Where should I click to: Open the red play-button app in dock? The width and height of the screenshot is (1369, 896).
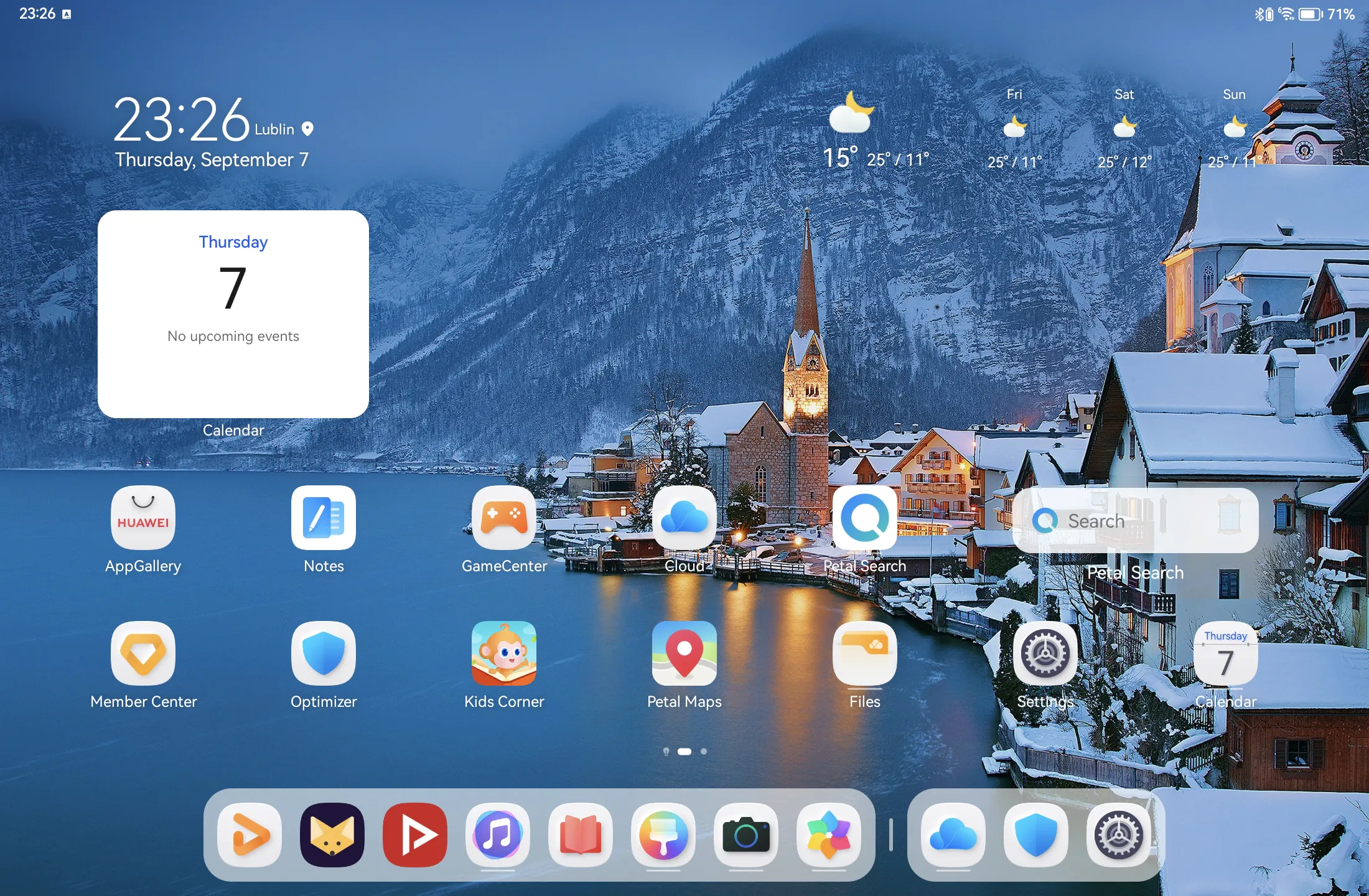(x=415, y=835)
